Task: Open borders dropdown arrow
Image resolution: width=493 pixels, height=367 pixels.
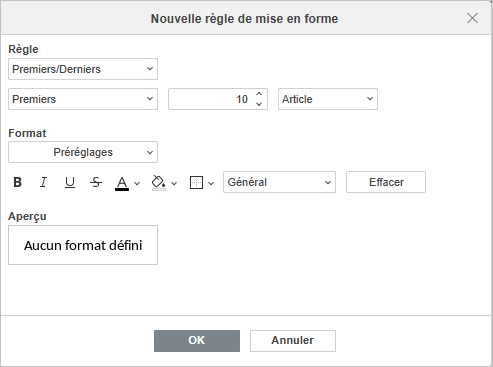Action: pos(211,183)
